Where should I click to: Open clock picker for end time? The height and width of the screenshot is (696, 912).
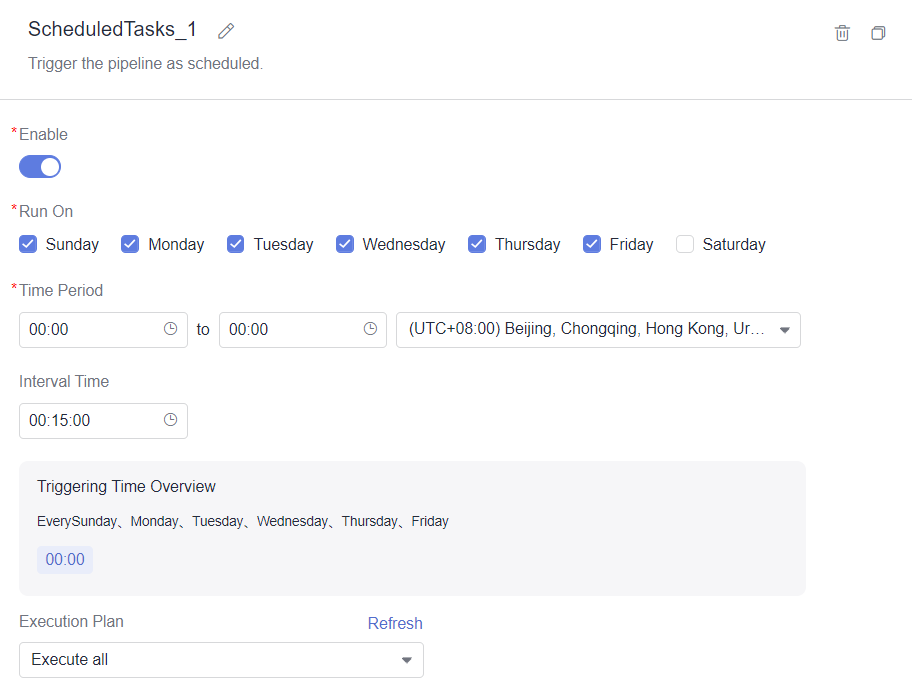coord(370,329)
